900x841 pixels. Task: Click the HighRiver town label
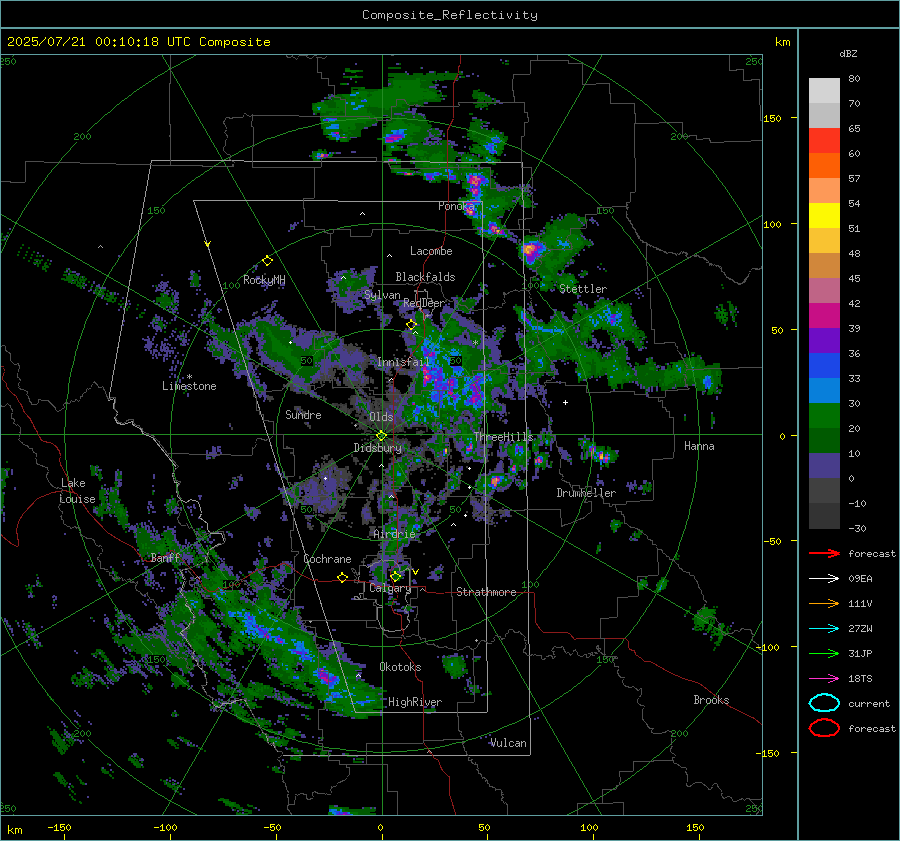pos(415,702)
